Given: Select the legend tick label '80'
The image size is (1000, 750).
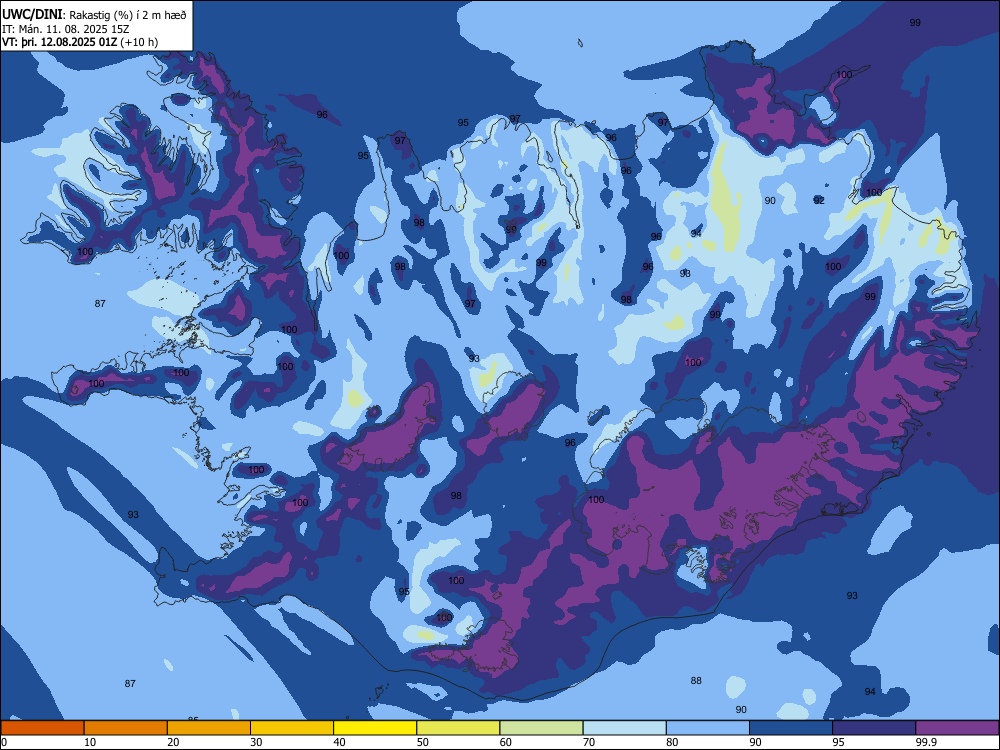Looking at the screenshot, I should [672, 742].
